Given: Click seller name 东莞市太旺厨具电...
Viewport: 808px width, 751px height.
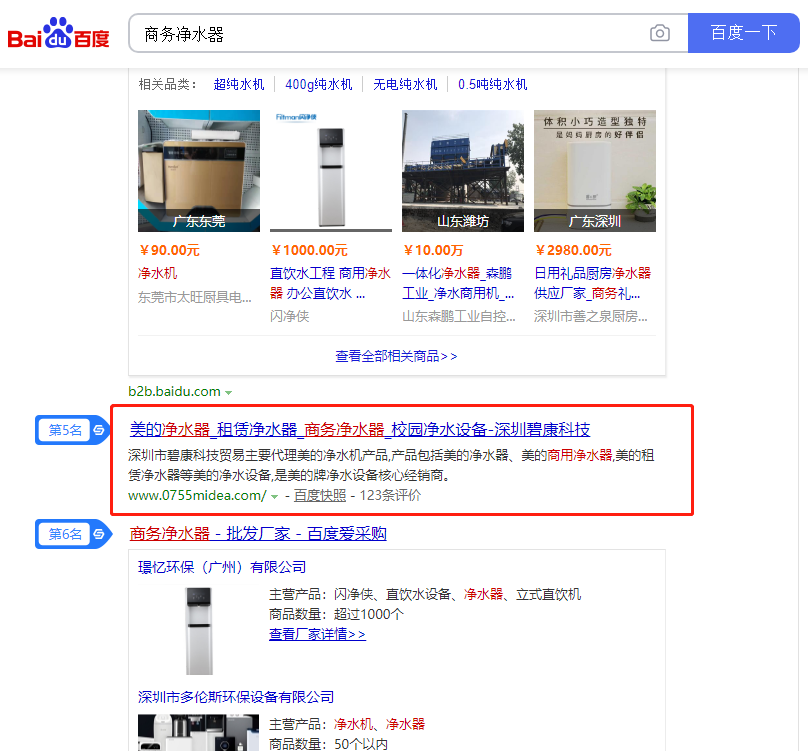Looking at the screenshot, I should click(195, 297).
